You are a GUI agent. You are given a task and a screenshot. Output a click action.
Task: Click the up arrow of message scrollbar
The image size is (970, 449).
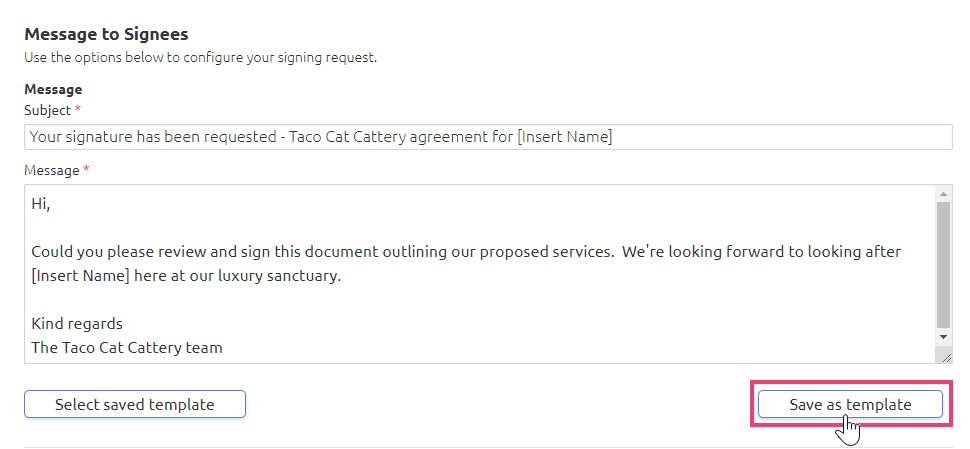pos(943,194)
